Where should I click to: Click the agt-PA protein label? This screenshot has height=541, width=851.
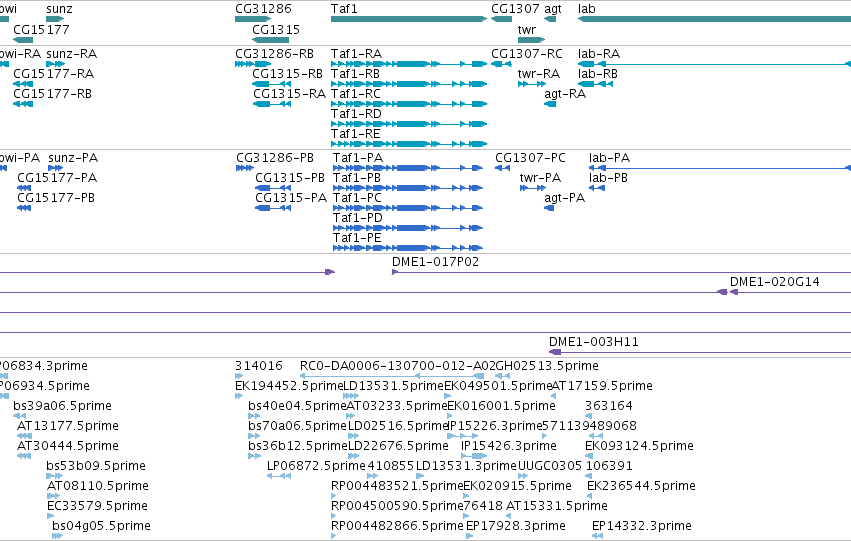coord(564,198)
